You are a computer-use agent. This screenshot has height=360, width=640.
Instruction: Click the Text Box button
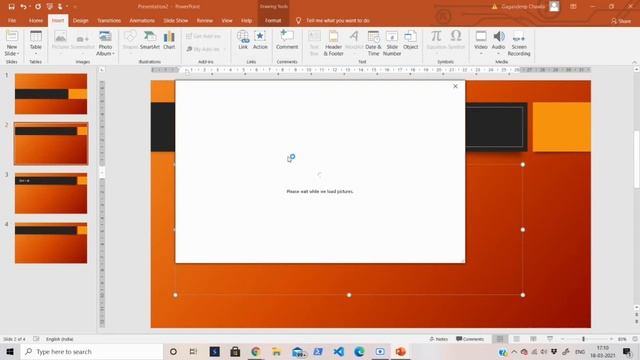314,43
